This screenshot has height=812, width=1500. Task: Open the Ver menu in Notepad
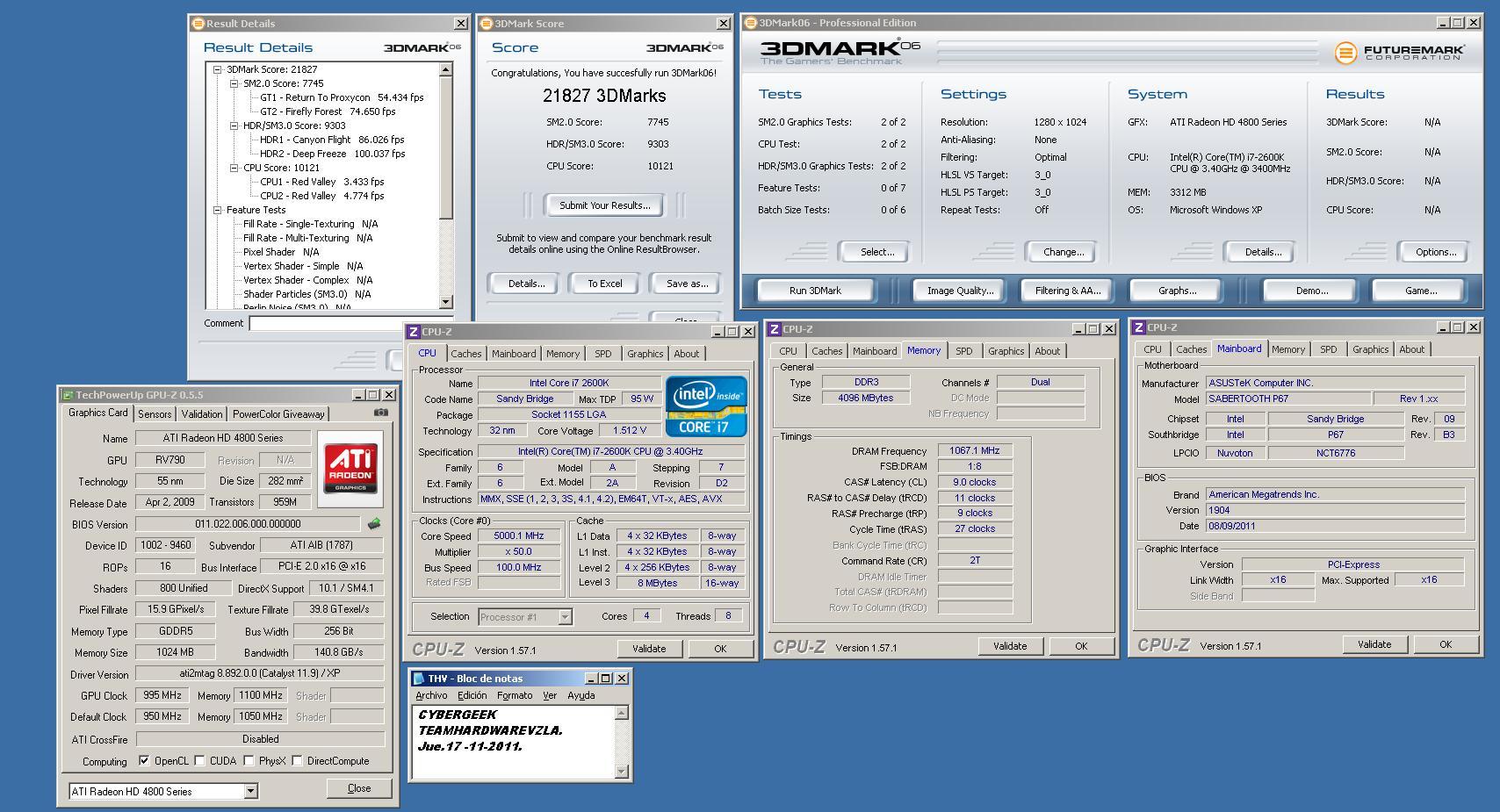[x=550, y=695]
